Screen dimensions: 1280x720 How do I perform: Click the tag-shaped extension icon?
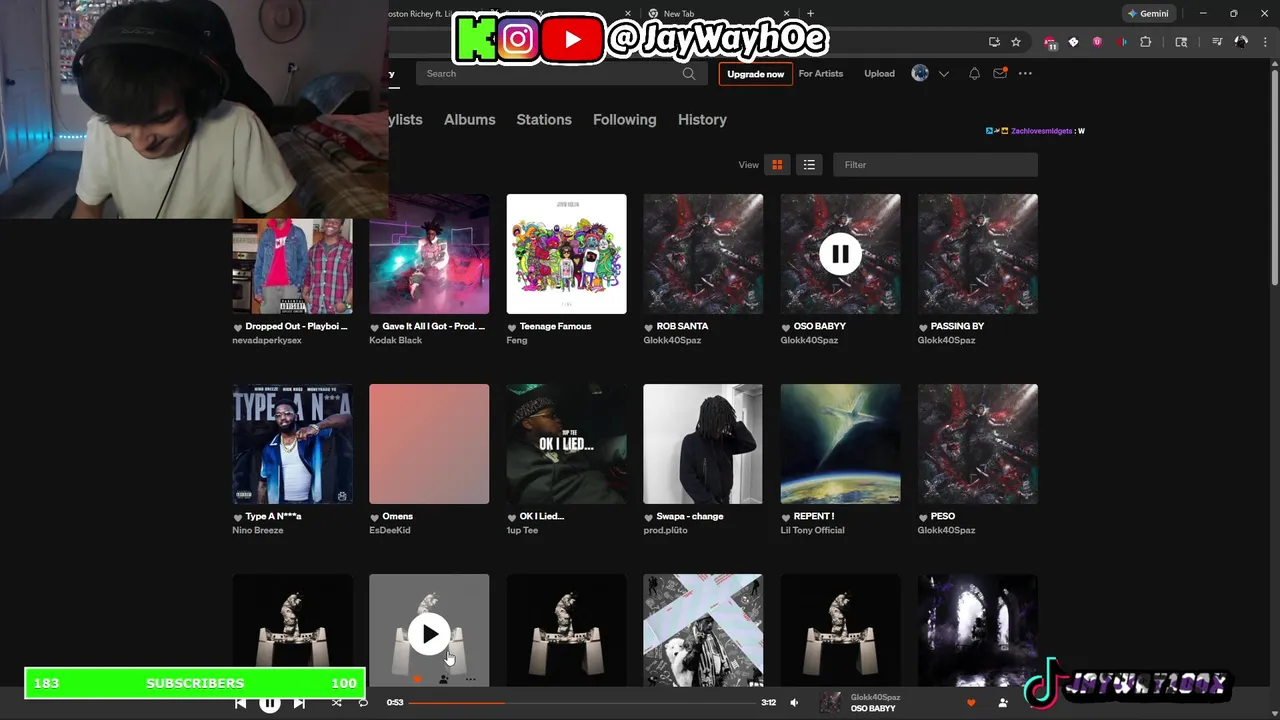1073,42
